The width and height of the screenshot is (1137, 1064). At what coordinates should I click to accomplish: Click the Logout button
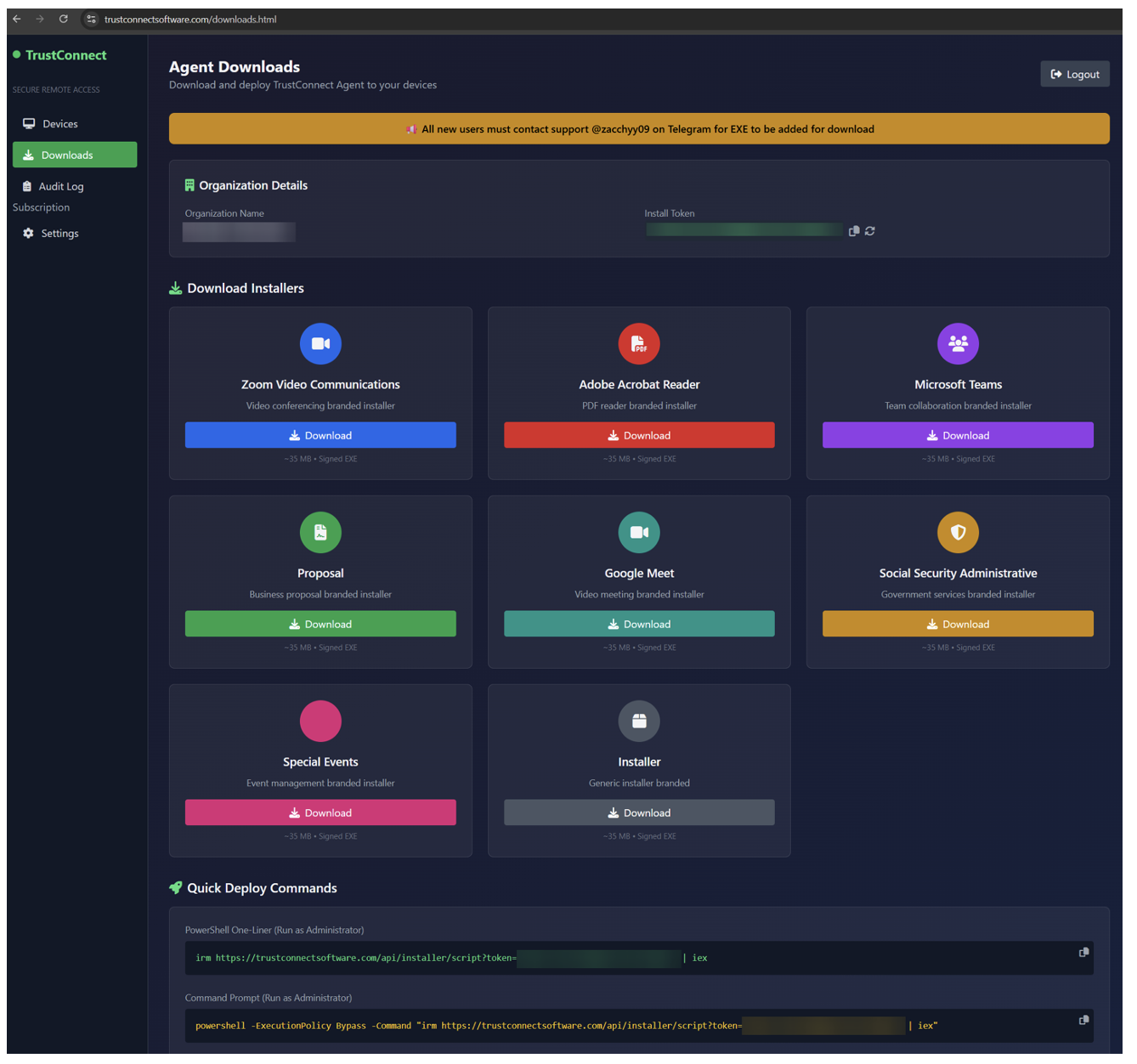(1074, 75)
